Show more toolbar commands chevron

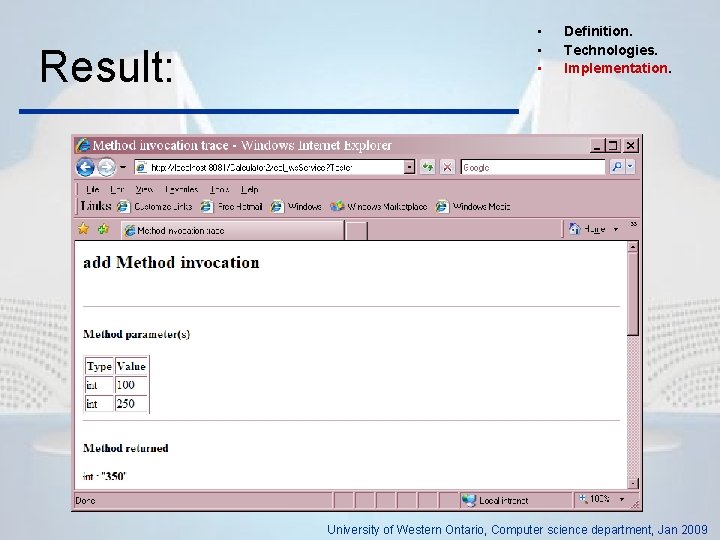(x=633, y=225)
